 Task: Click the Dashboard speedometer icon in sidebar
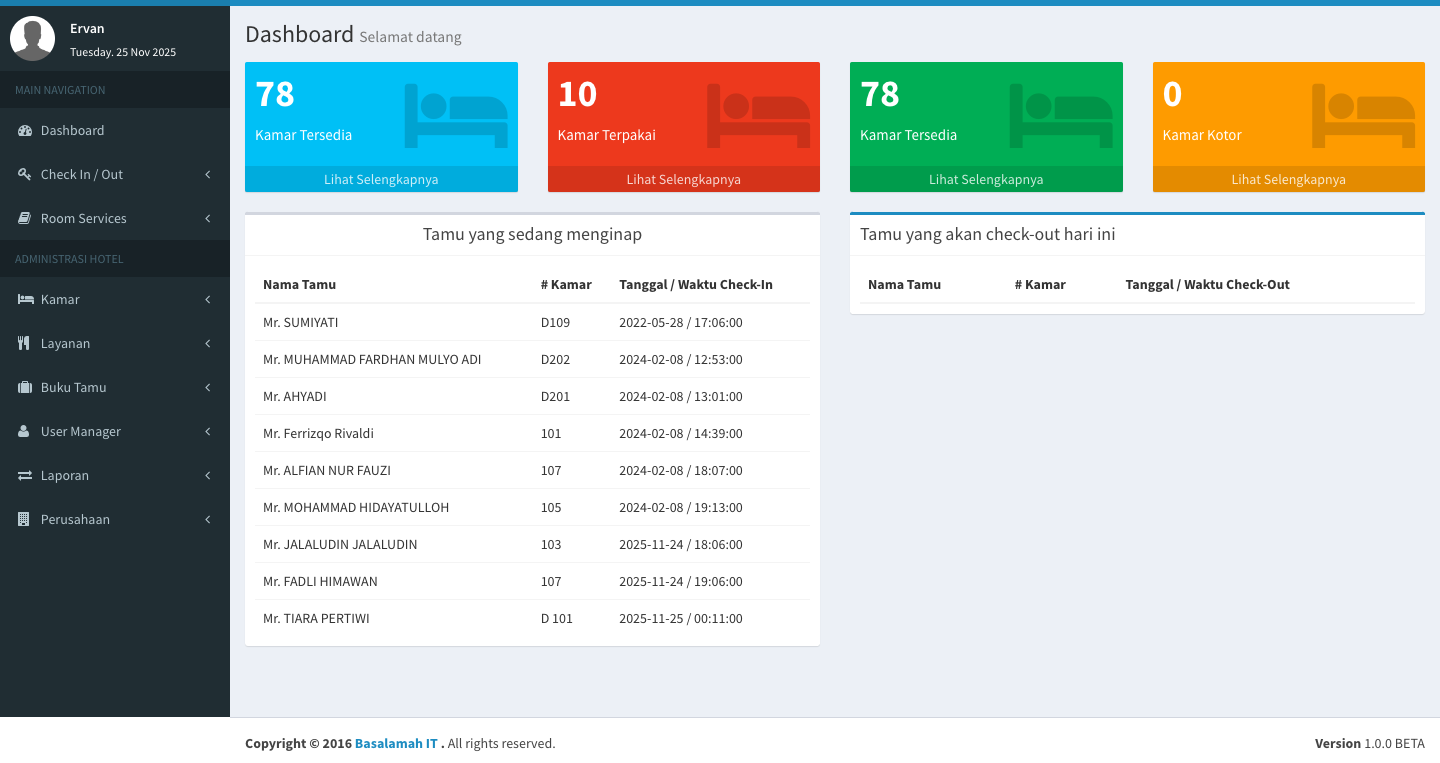[25, 131]
